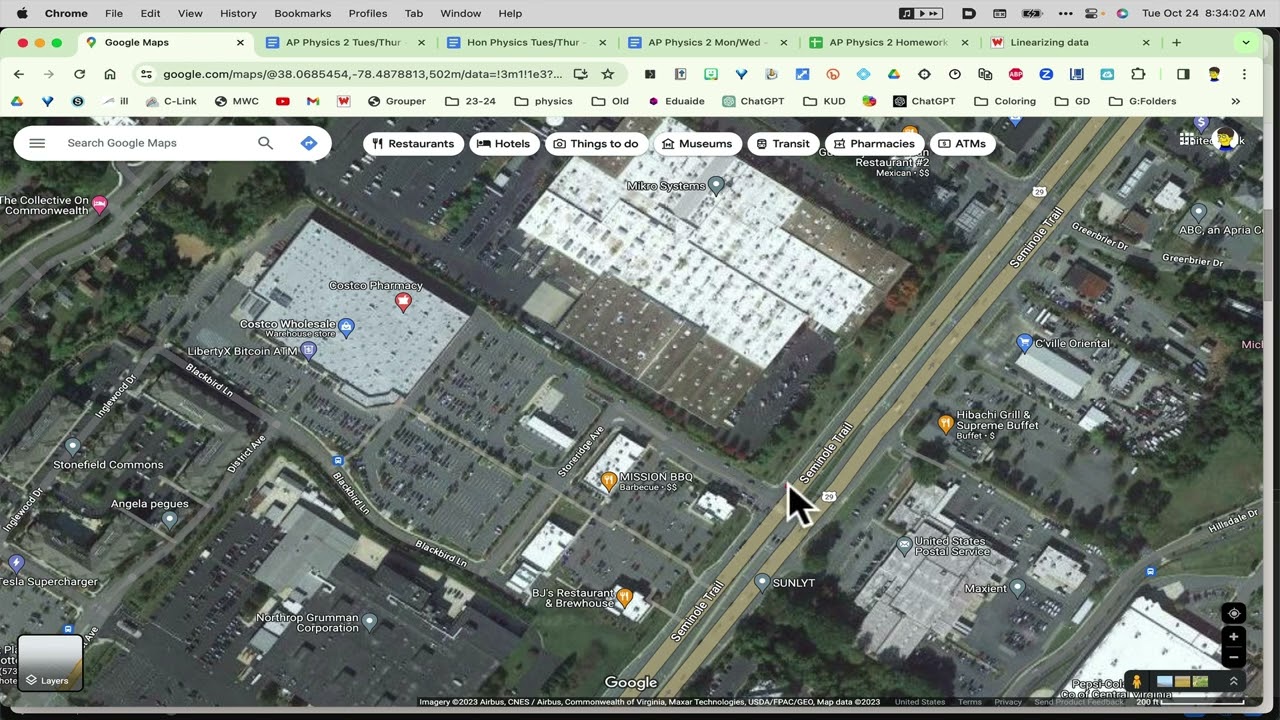Open the Bookmarks menu in menu bar
The width and height of the screenshot is (1280, 720).
click(x=302, y=13)
